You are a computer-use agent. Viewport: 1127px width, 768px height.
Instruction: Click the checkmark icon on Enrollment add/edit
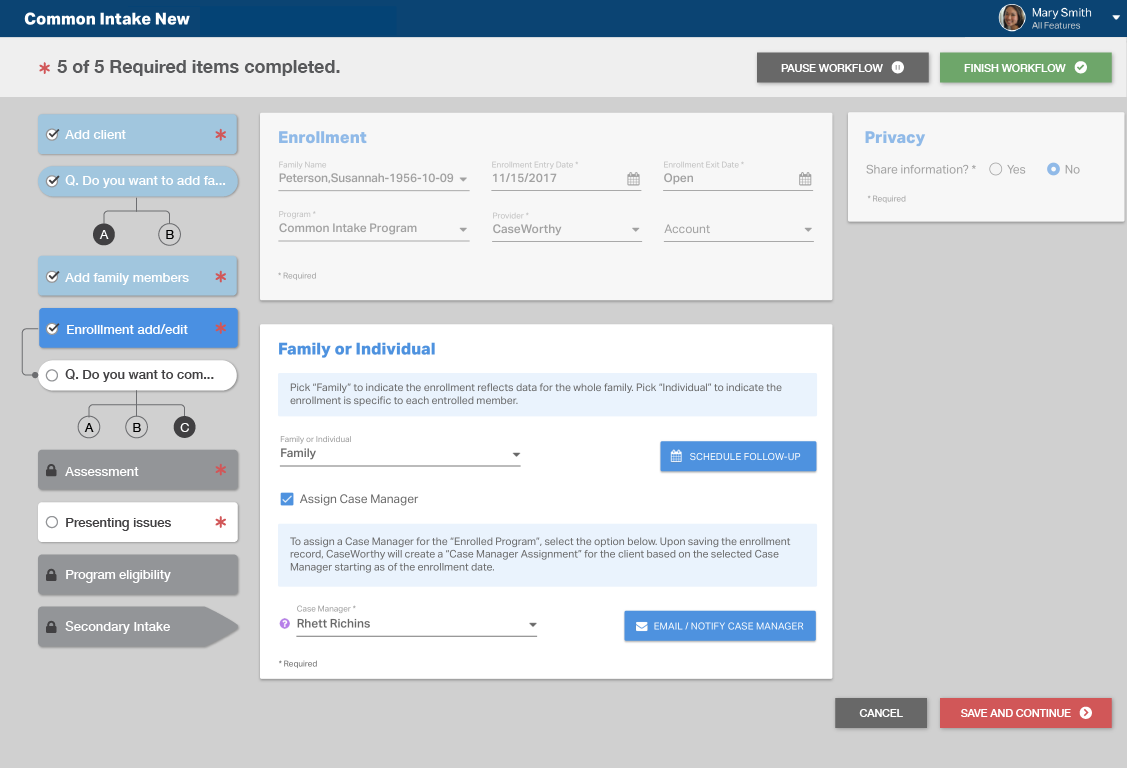point(52,329)
